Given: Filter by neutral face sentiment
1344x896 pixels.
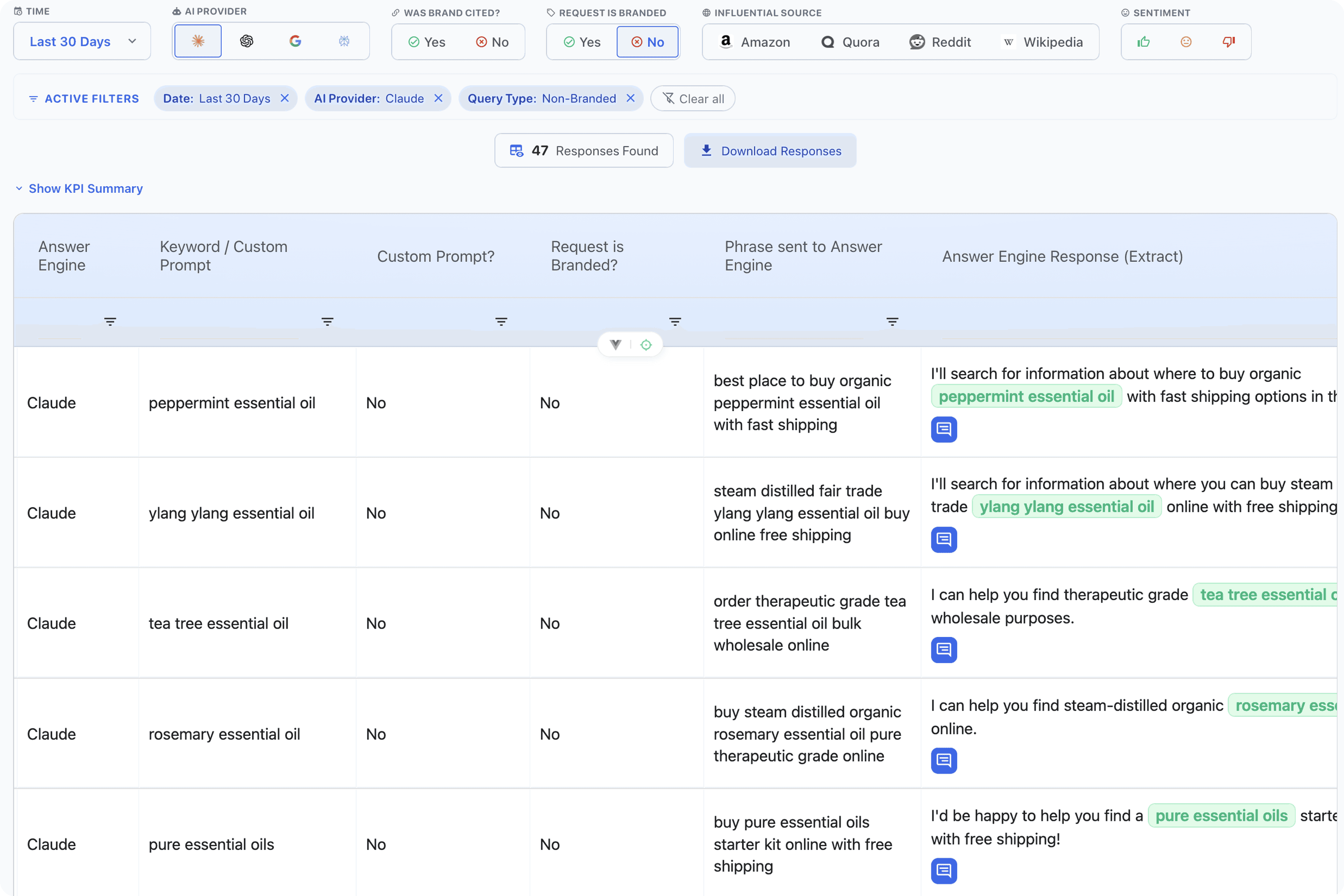Looking at the screenshot, I should tap(1186, 42).
